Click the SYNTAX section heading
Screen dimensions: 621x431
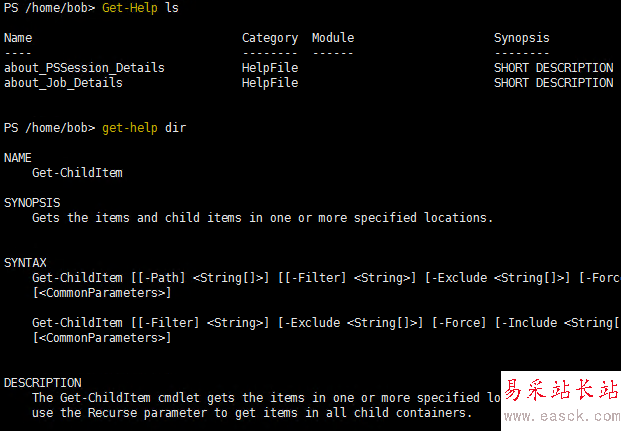coord(25,263)
